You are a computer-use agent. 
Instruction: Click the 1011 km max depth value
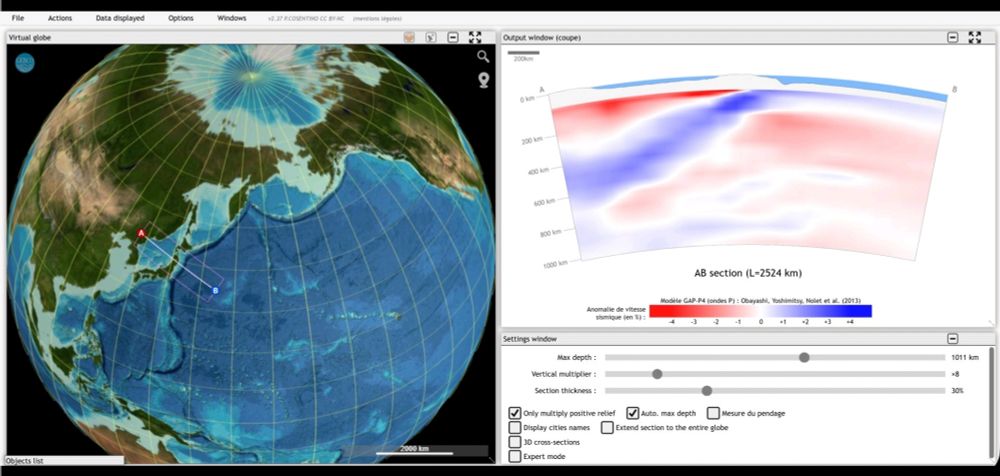(964, 357)
